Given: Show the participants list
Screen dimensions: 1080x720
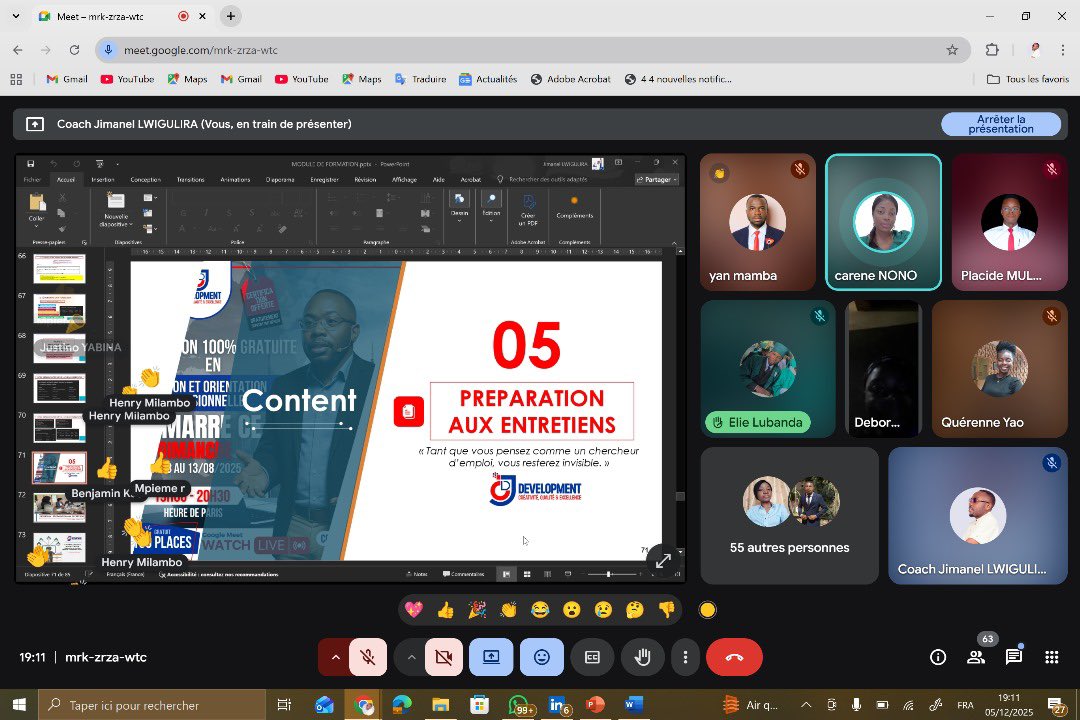Looking at the screenshot, I should tap(976, 657).
